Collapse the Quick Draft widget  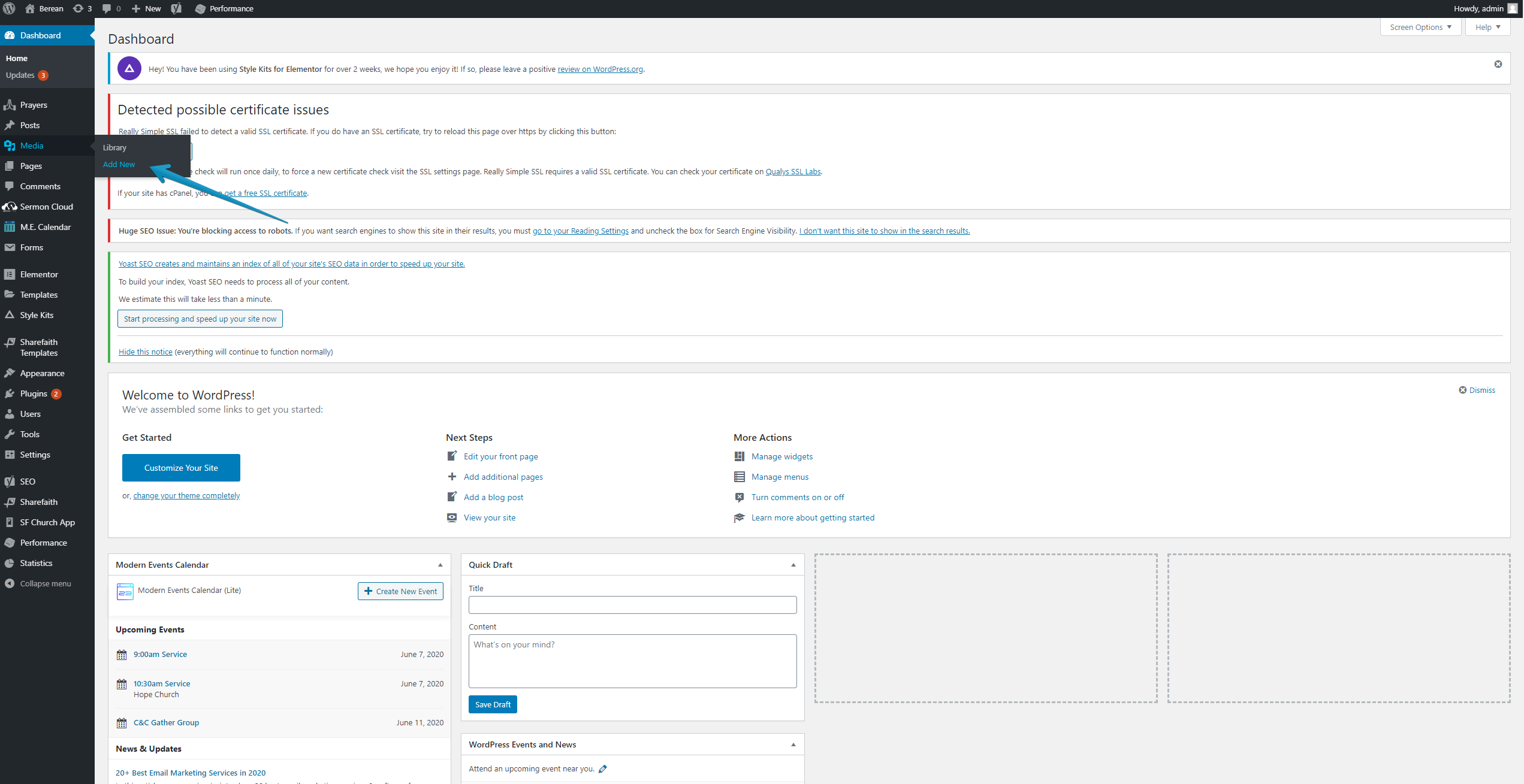tap(793, 565)
